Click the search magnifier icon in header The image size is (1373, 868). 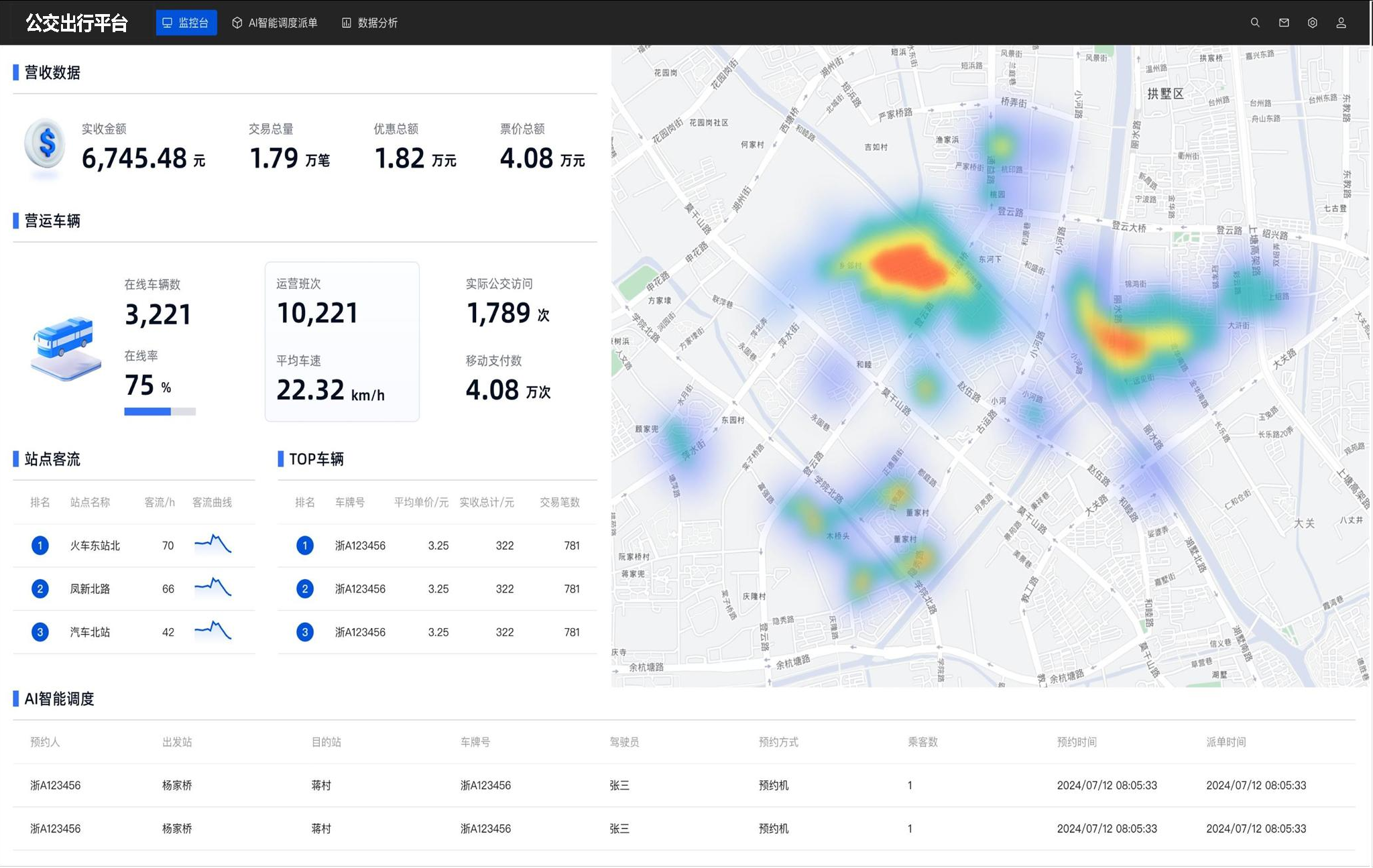pyautogui.click(x=1255, y=23)
